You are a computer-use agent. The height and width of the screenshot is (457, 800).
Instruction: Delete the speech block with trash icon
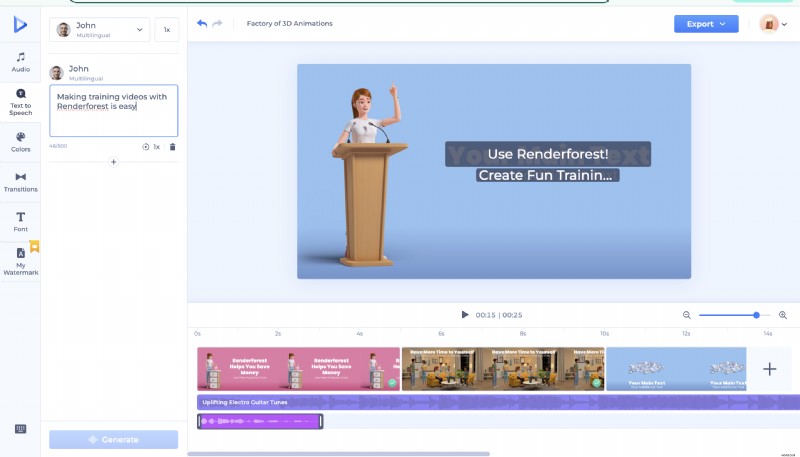(x=172, y=147)
